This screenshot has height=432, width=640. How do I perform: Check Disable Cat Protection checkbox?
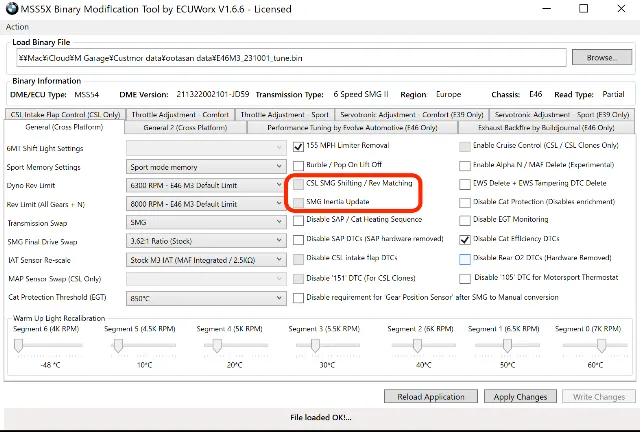click(x=464, y=203)
